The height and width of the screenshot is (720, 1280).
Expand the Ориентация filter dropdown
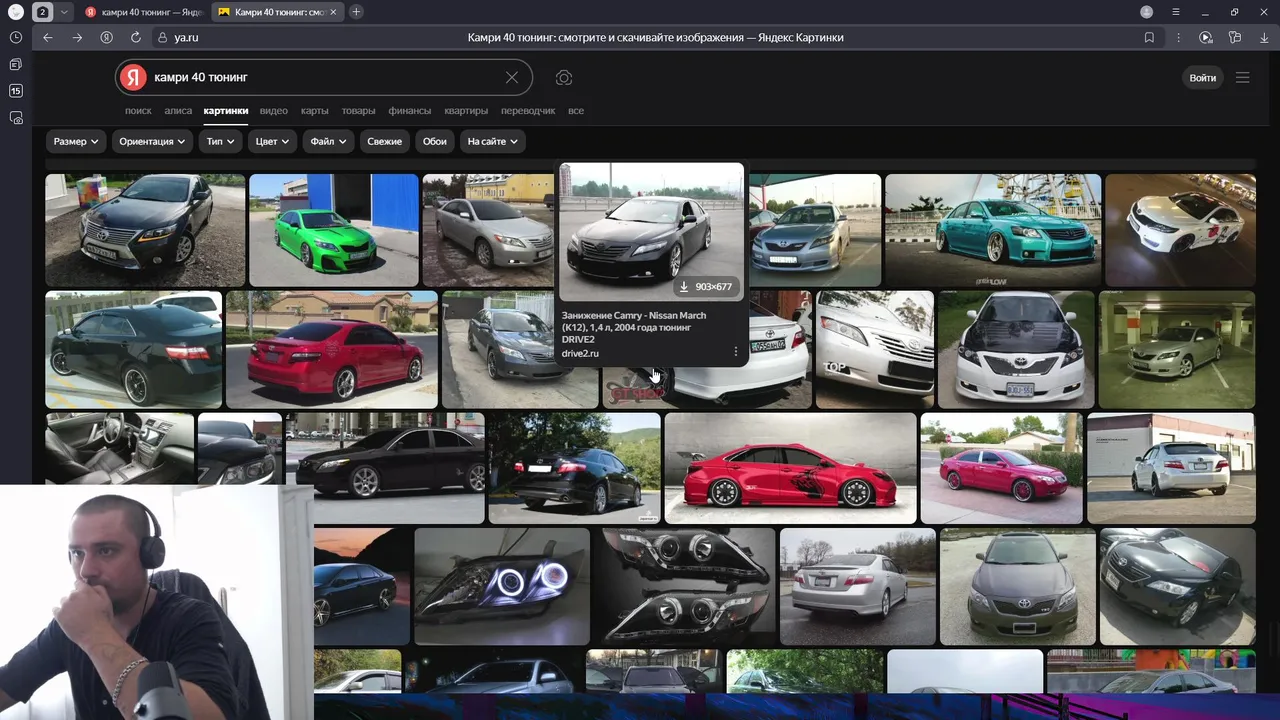[x=152, y=141]
